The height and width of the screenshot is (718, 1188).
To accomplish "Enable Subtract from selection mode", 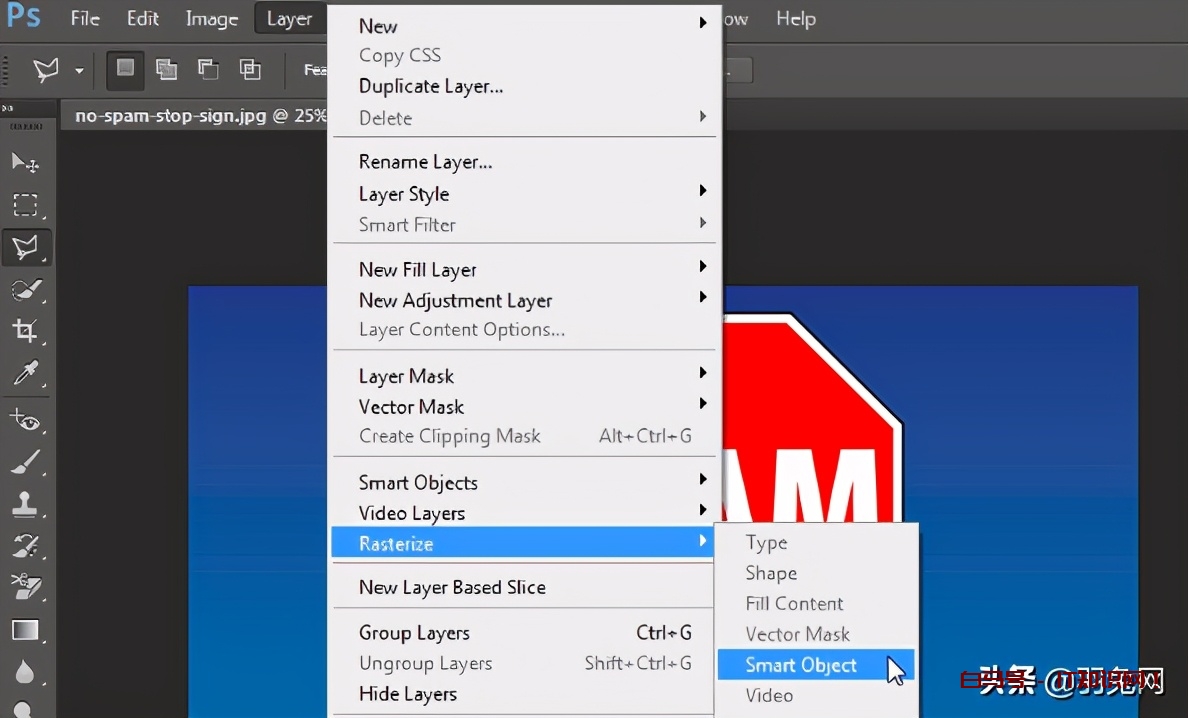I will 208,69.
